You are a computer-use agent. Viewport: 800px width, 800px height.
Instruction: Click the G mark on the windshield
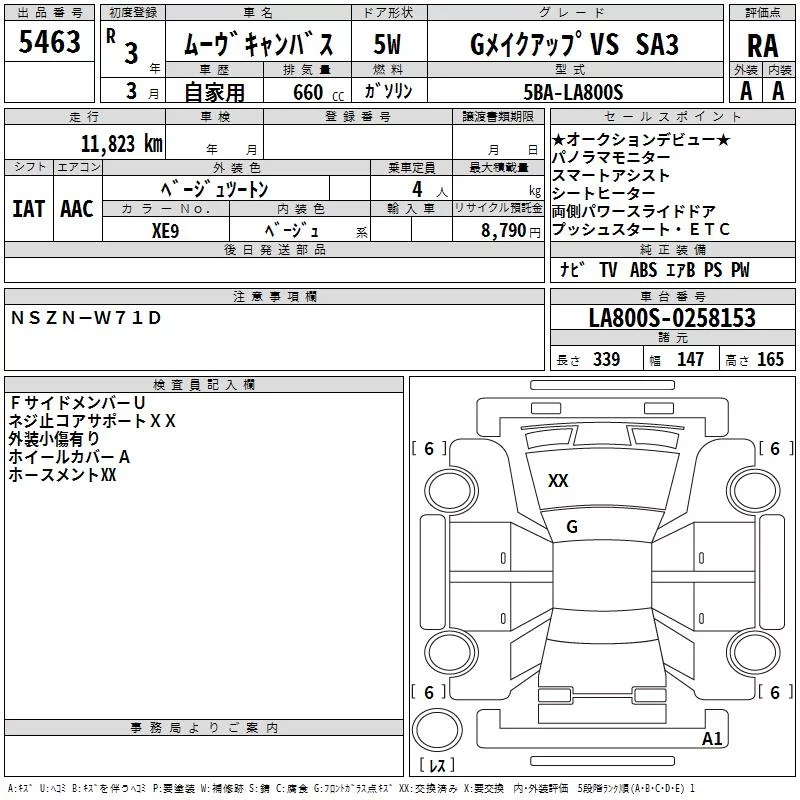(x=572, y=527)
